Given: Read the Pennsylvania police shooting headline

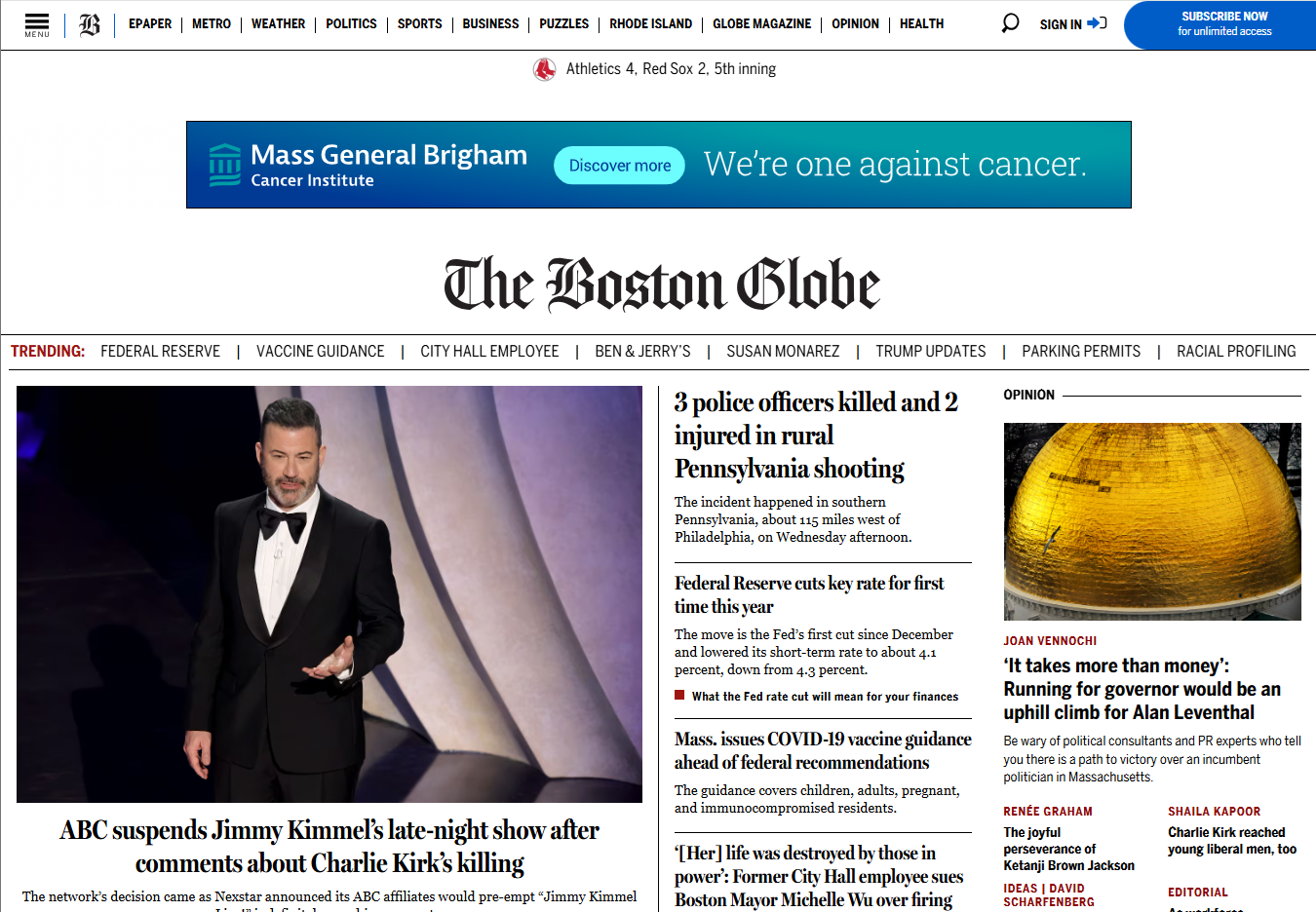Looking at the screenshot, I should (816, 436).
